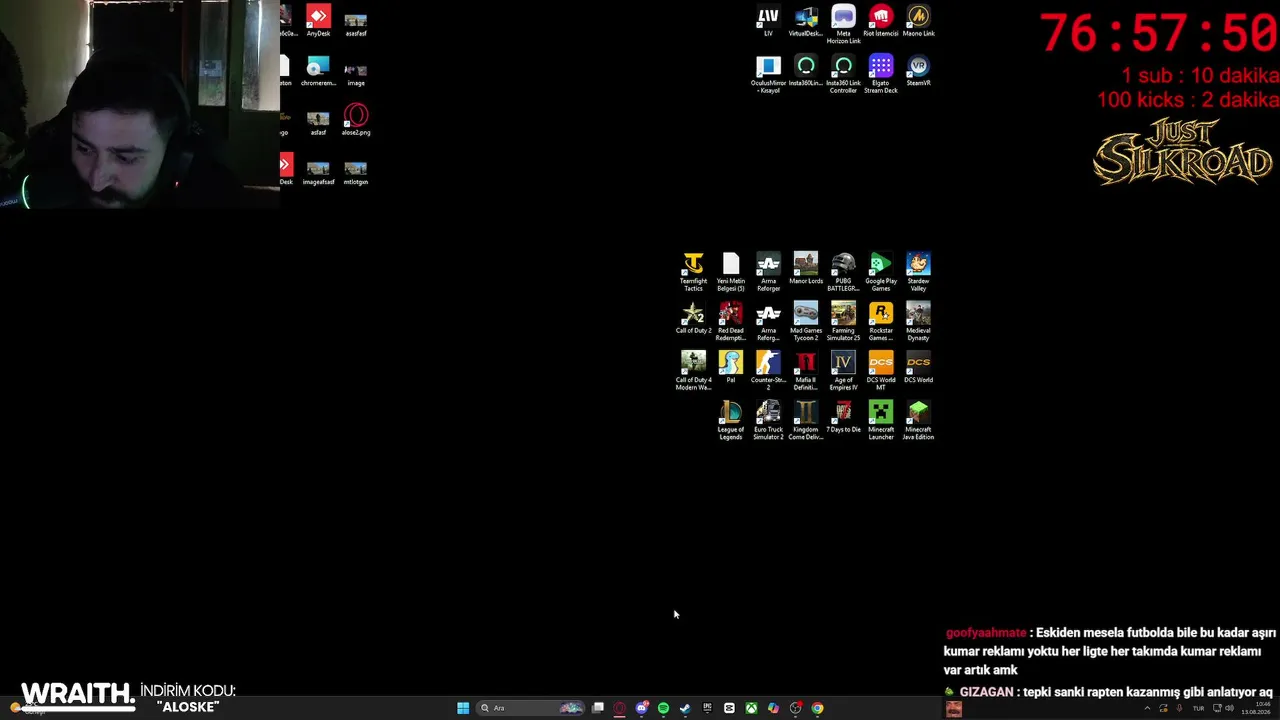Launch Call of Duty 4 Modern Warfare
Viewport: 1280px width, 720px height.
coord(693,371)
